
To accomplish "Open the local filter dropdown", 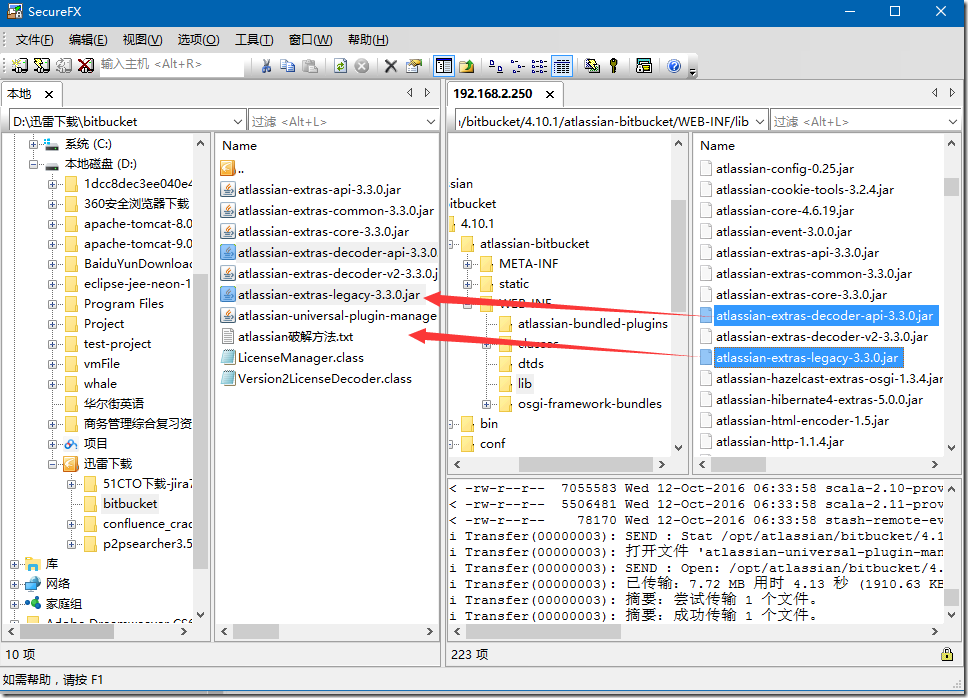I will click(430, 122).
